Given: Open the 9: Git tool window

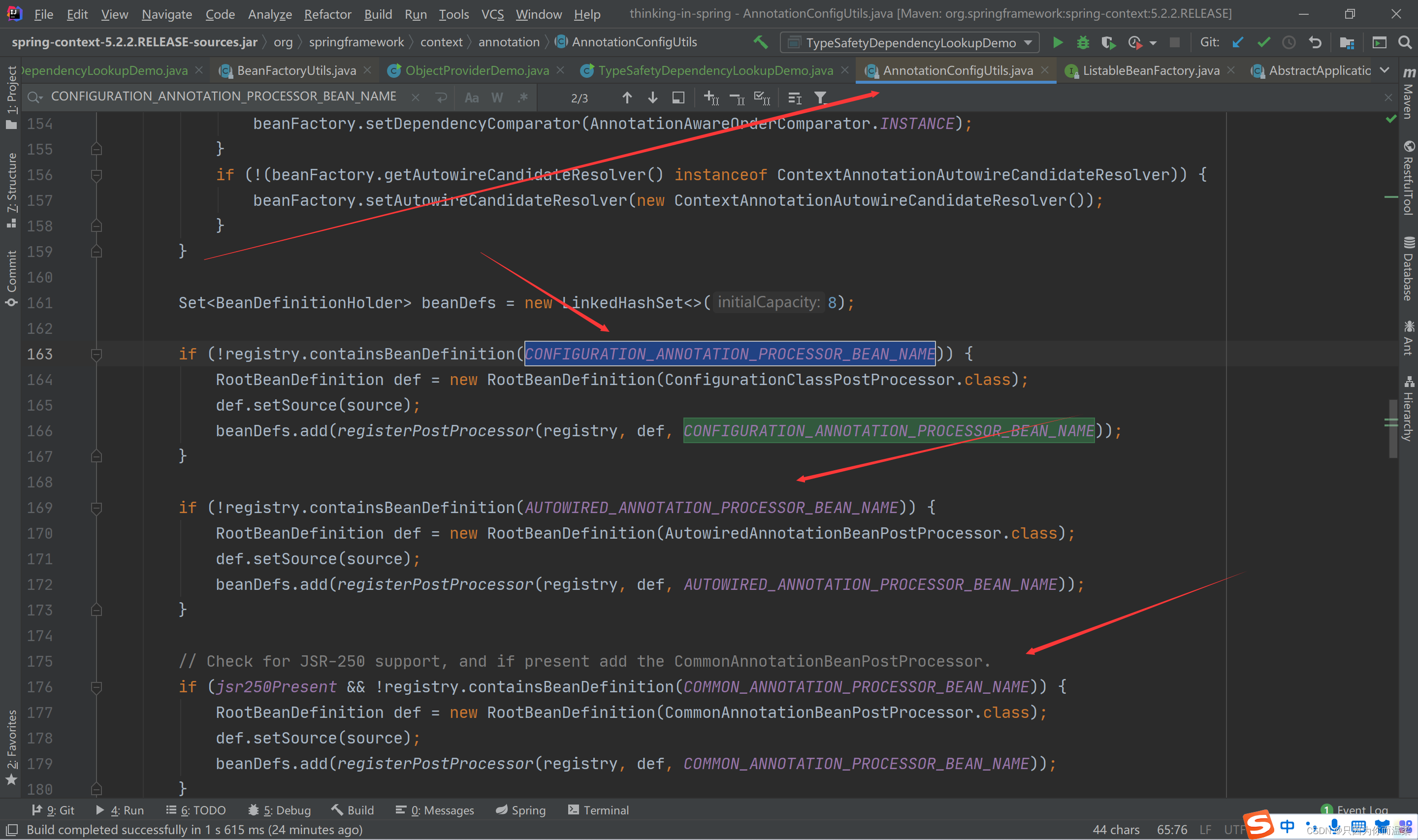Looking at the screenshot, I should (x=53, y=810).
